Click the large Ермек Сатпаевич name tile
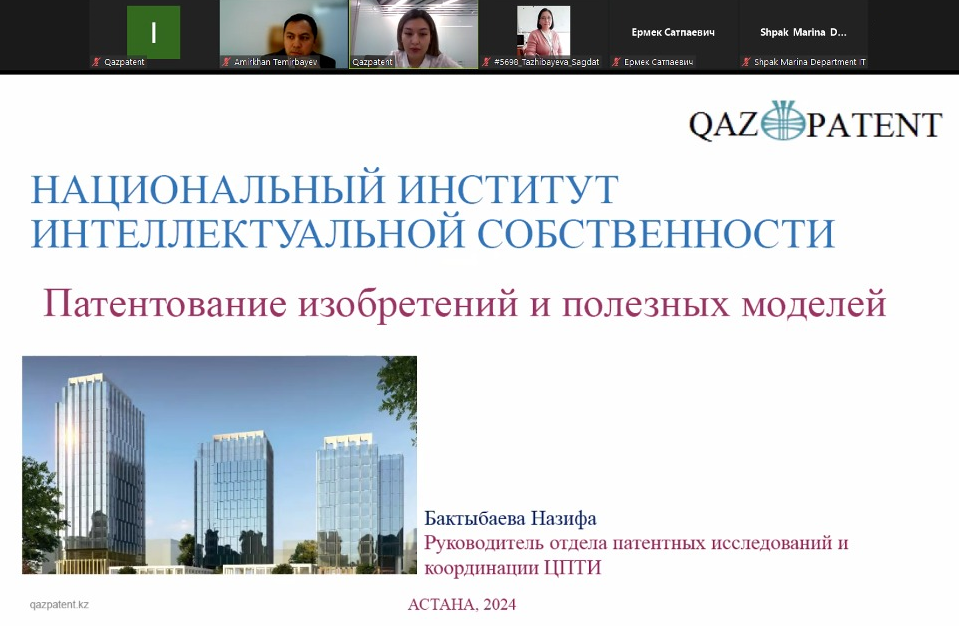959x626 pixels. click(673, 32)
